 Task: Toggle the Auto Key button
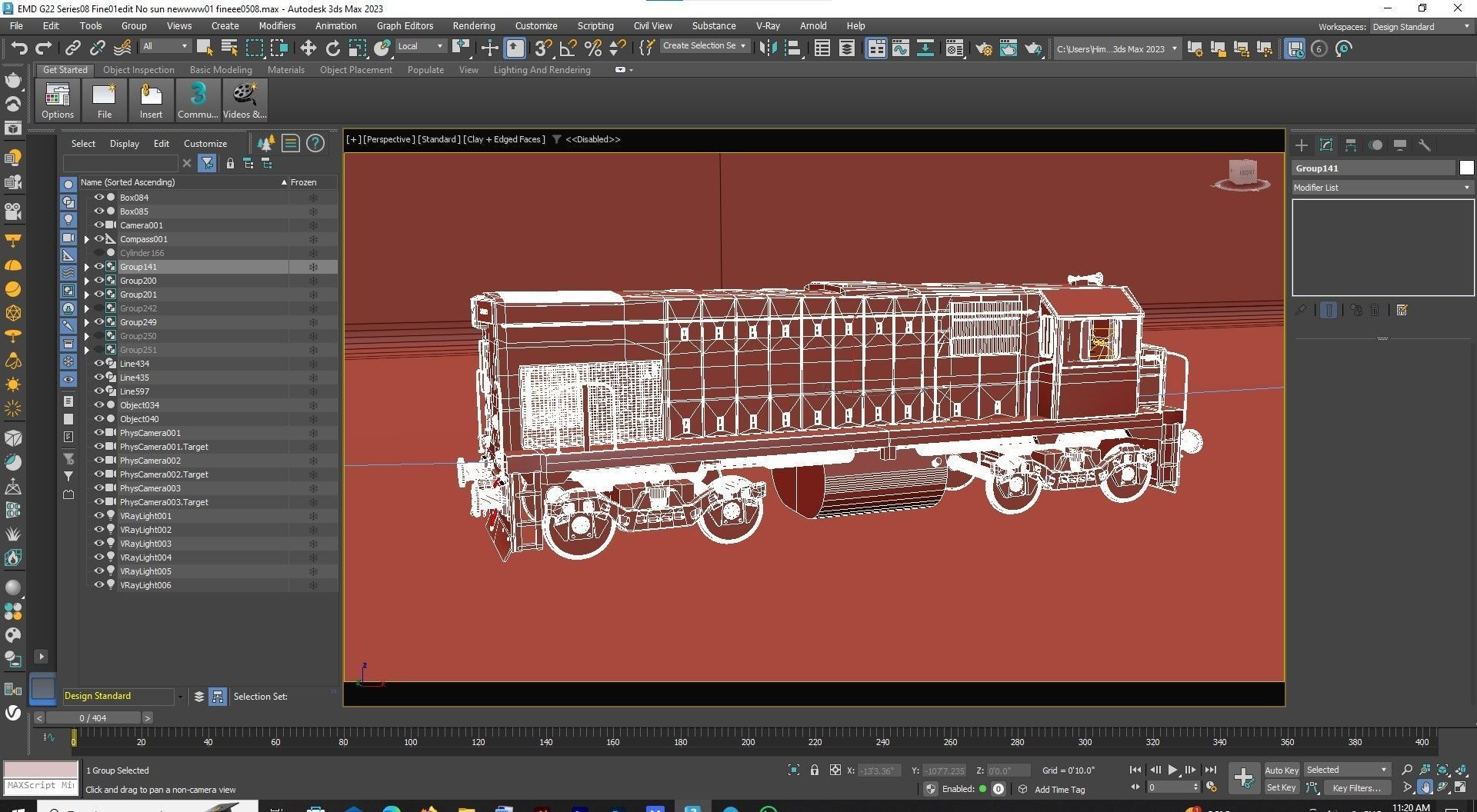(1281, 770)
